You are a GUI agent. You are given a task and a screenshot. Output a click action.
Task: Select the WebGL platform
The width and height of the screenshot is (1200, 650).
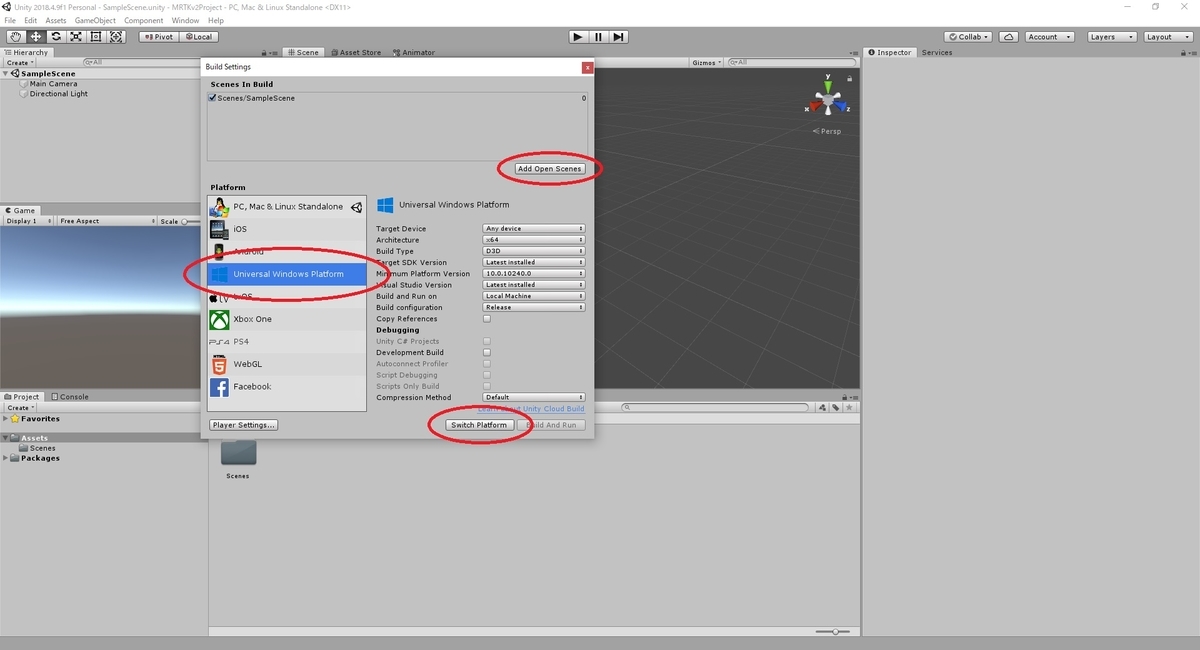pyautogui.click(x=287, y=364)
